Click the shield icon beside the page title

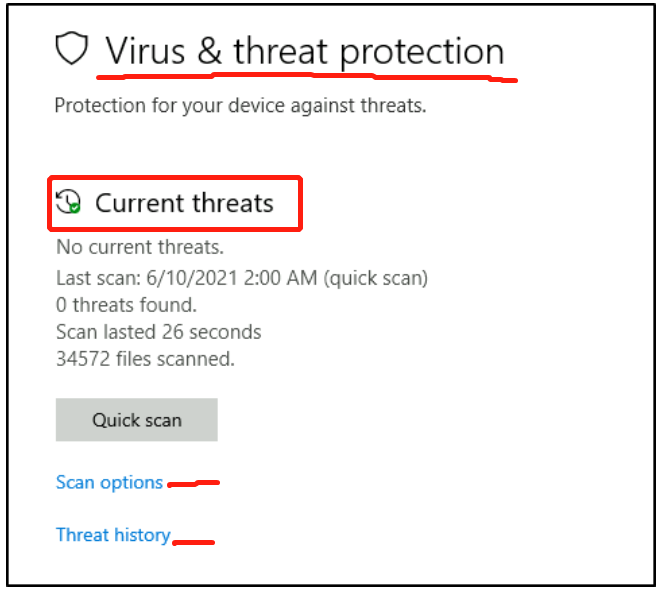pyautogui.click(x=72, y=49)
